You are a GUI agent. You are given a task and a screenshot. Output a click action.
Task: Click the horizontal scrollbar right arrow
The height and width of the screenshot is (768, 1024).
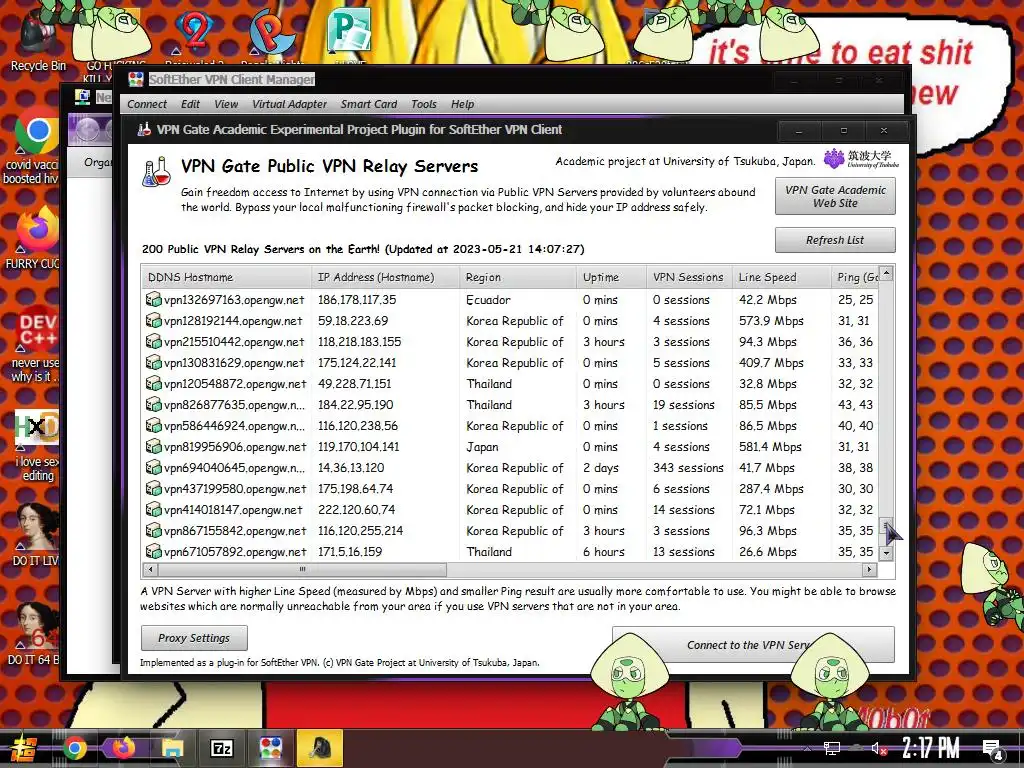point(869,569)
